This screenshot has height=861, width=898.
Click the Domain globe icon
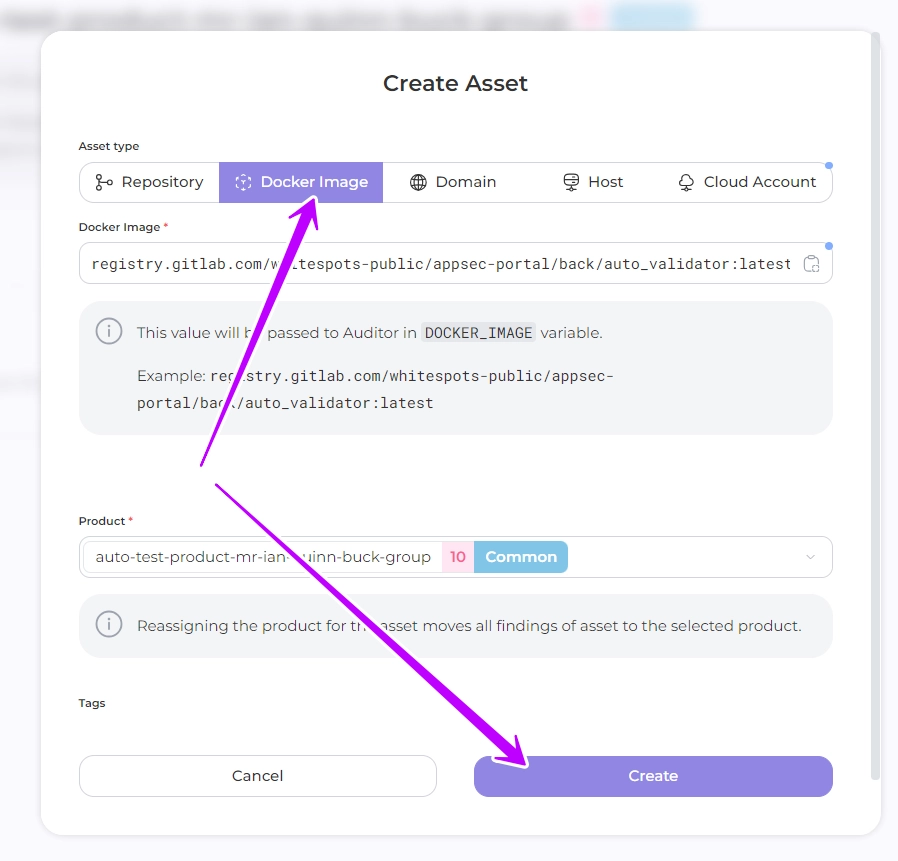pyautogui.click(x=418, y=182)
